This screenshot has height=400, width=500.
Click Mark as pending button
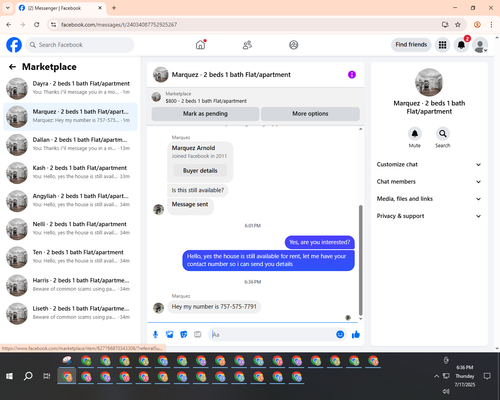pos(205,114)
